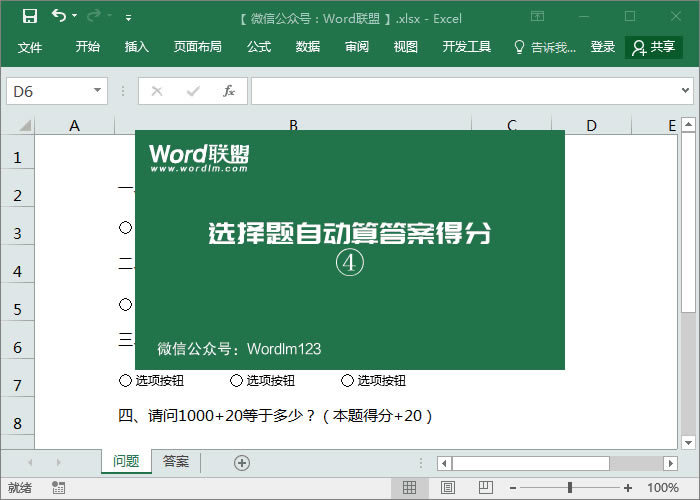Open Ribbon Display Options icon

click(537, 17)
